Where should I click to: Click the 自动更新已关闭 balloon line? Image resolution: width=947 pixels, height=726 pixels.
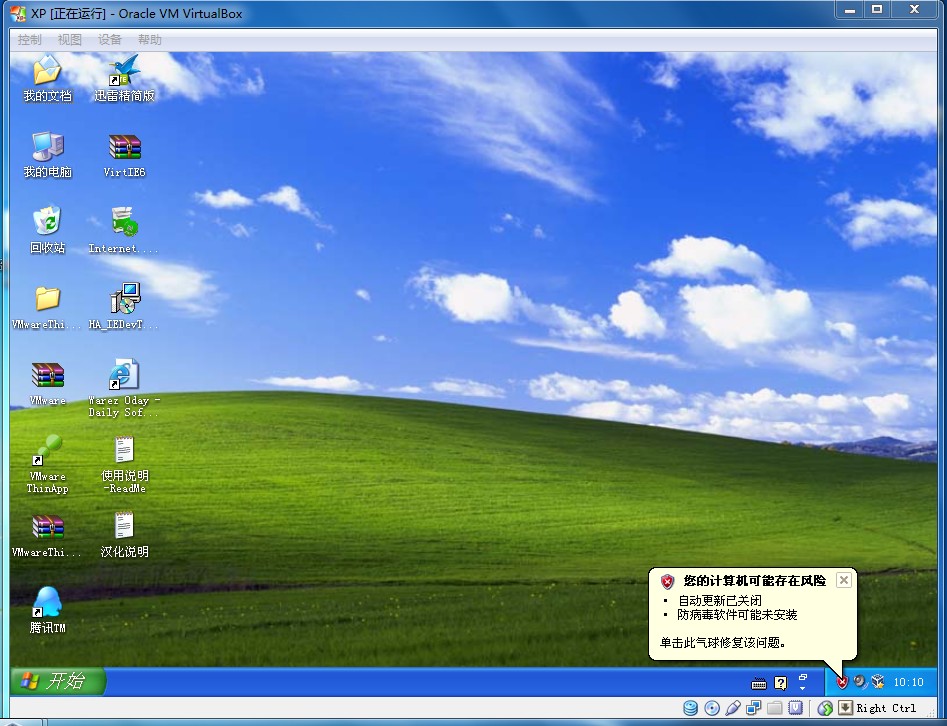(x=719, y=600)
